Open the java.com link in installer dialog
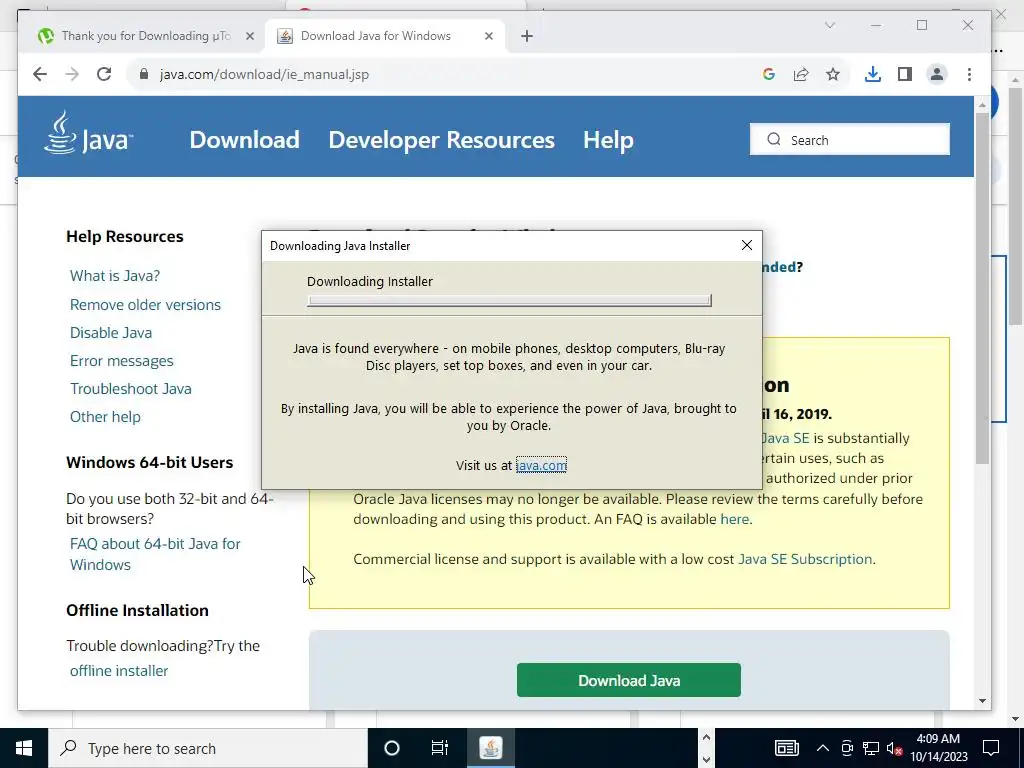This screenshot has height=768, width=1024. [x=541, y=465]
